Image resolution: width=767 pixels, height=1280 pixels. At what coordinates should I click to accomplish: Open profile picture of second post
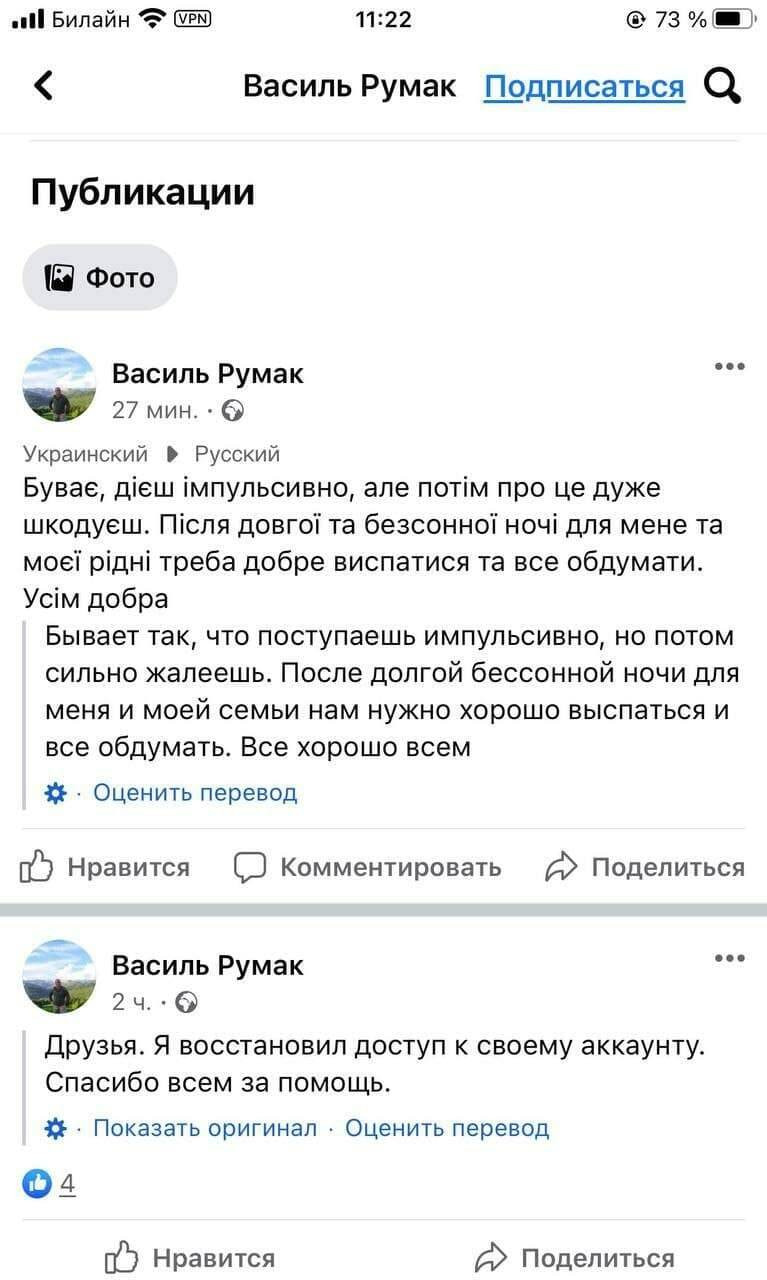point(59,977)
